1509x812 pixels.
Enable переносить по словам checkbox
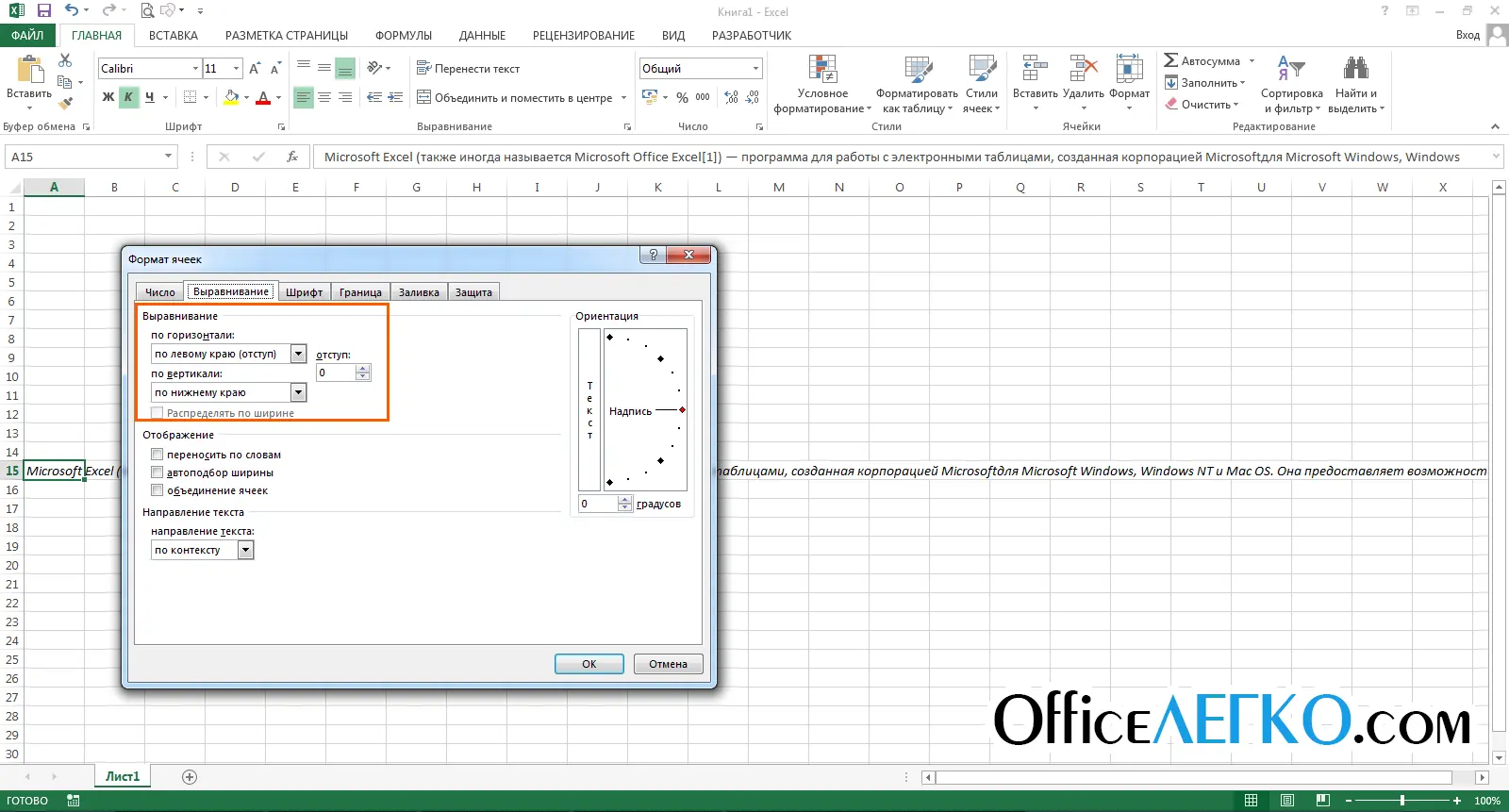tap(158, 455)
